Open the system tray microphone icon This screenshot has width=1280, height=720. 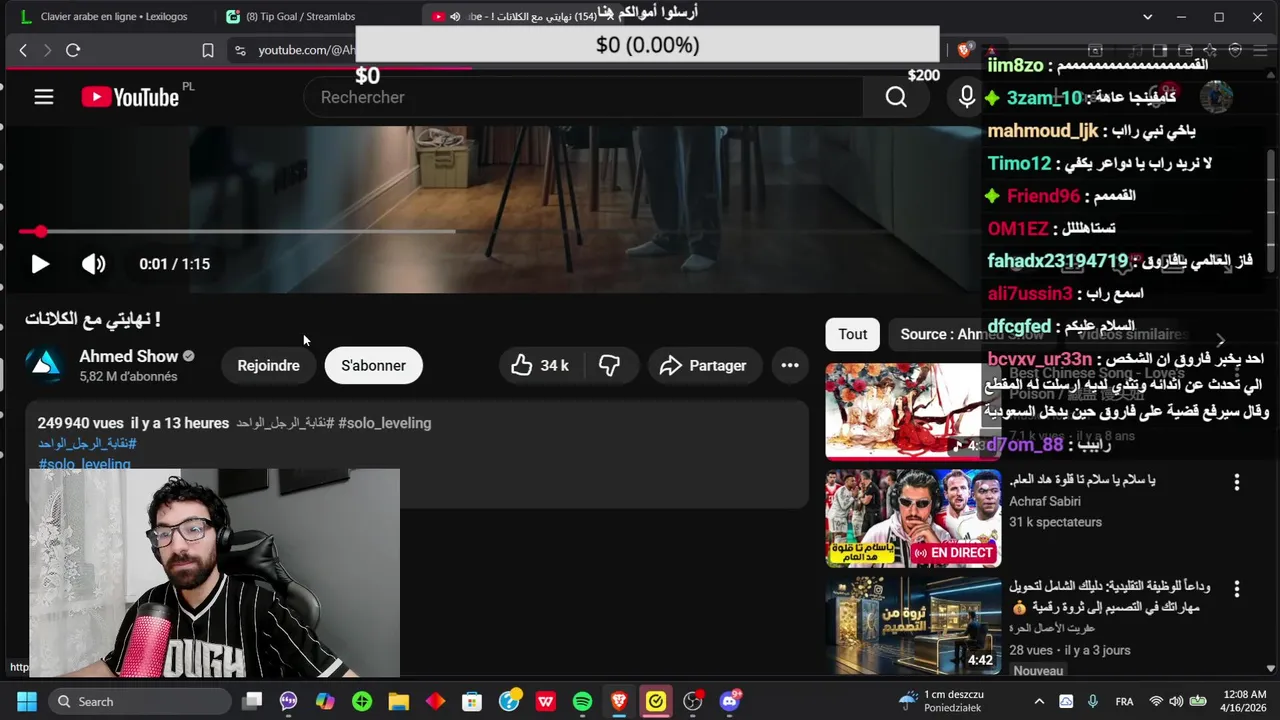pos(1092,701)
